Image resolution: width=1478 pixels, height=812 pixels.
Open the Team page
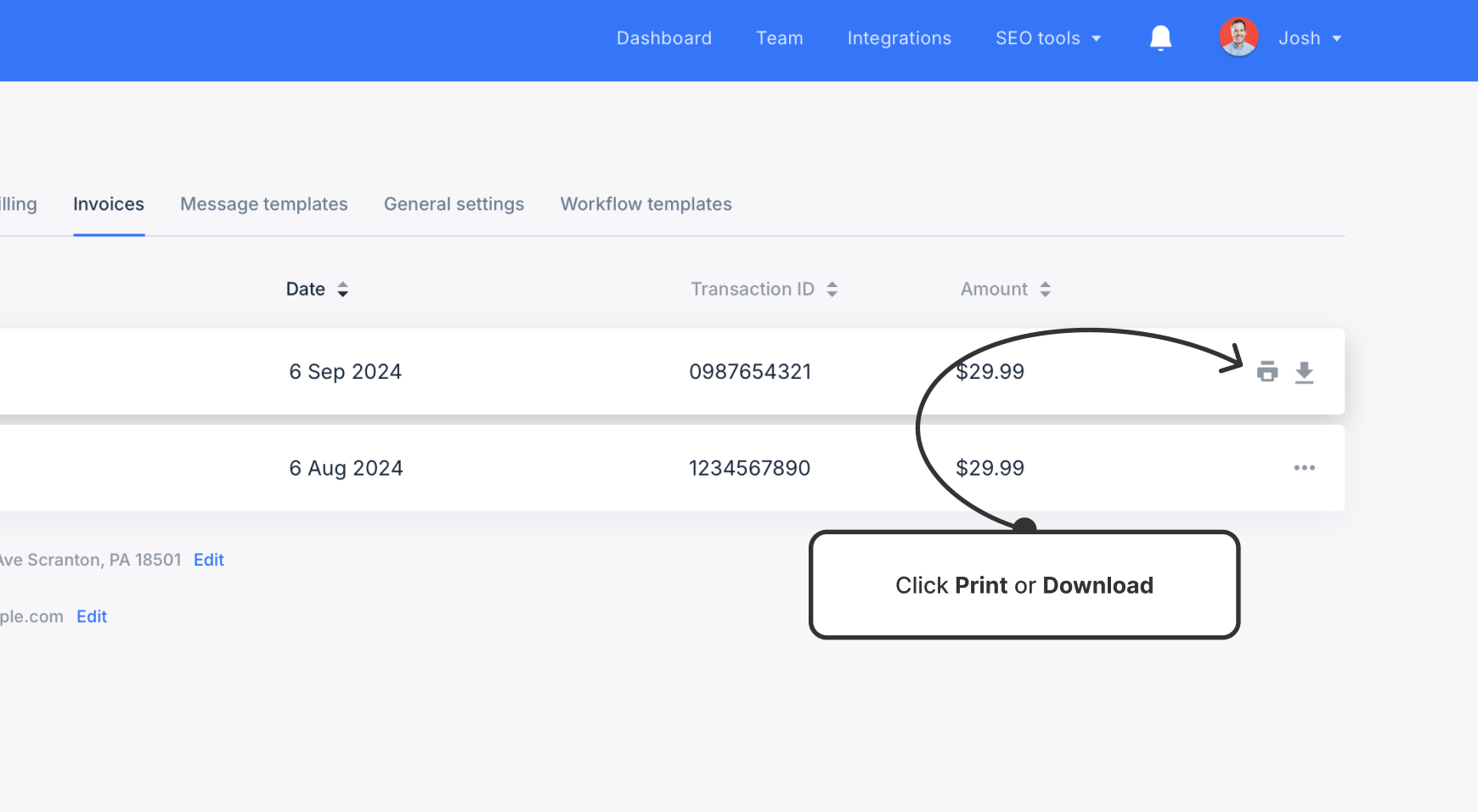pos(780,38)
